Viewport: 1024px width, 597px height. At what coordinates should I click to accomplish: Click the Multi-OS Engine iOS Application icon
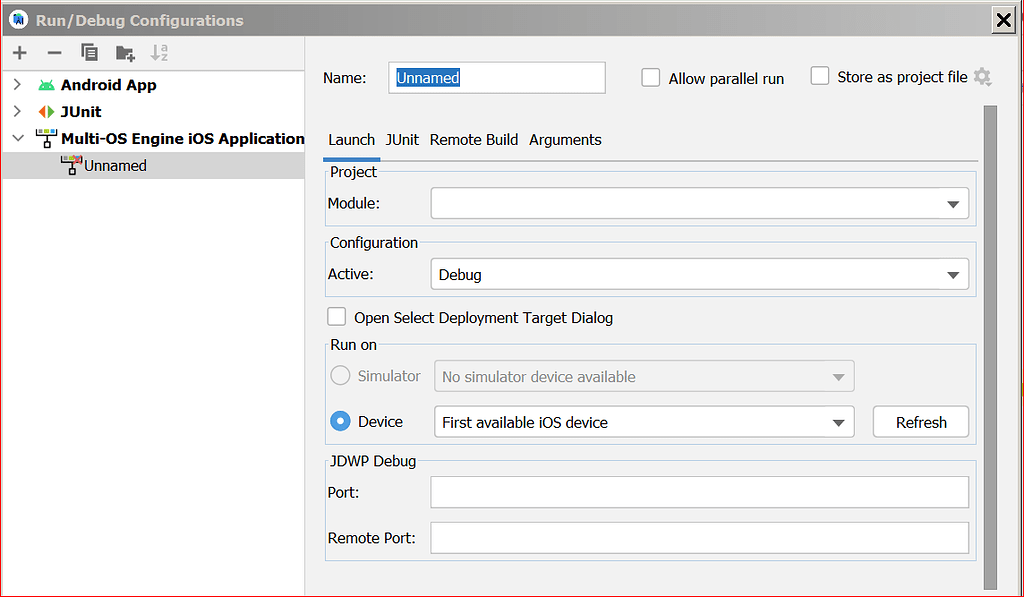tap(46, 138)
